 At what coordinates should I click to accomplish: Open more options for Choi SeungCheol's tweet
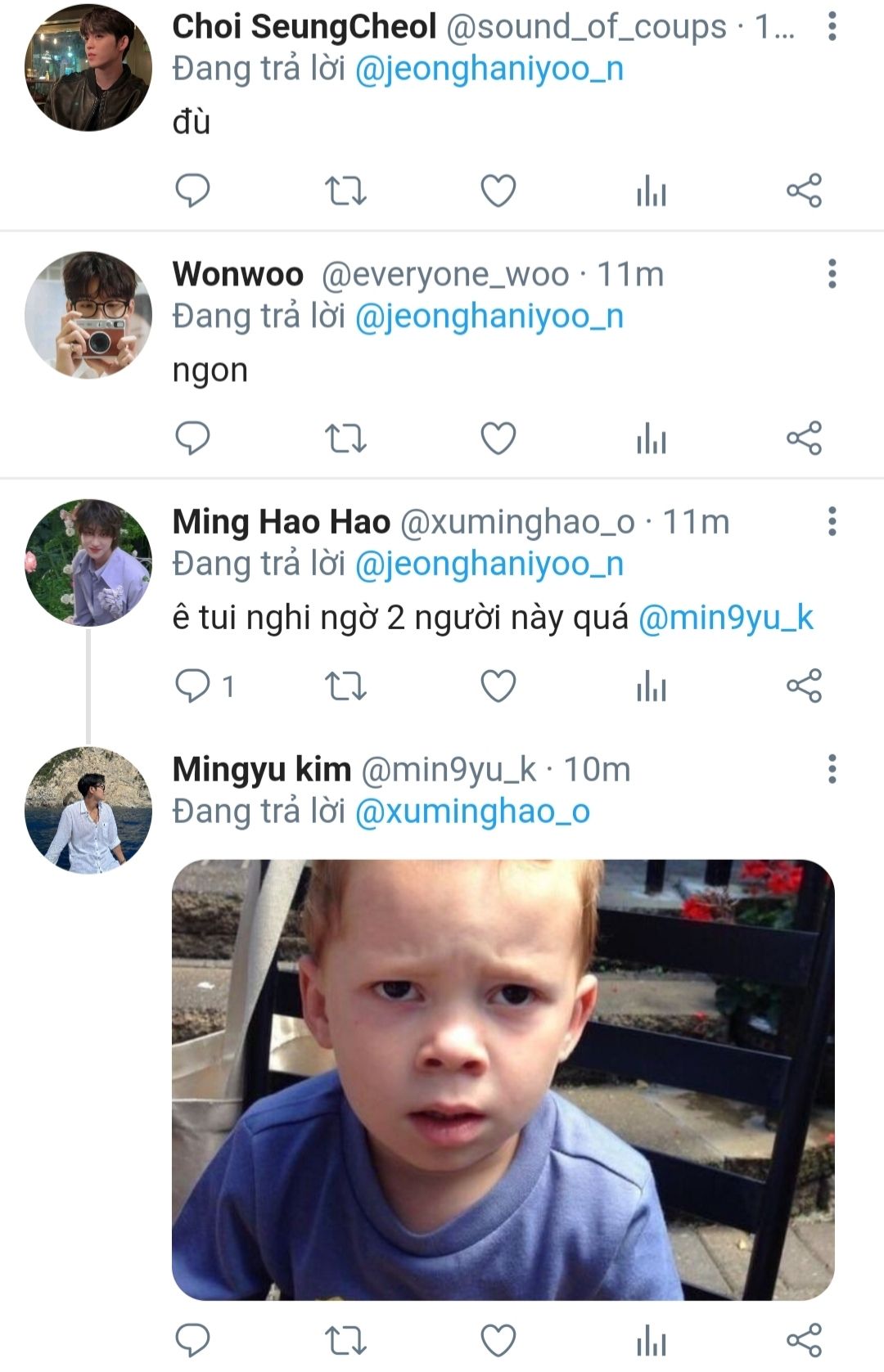tap(832, 27)
